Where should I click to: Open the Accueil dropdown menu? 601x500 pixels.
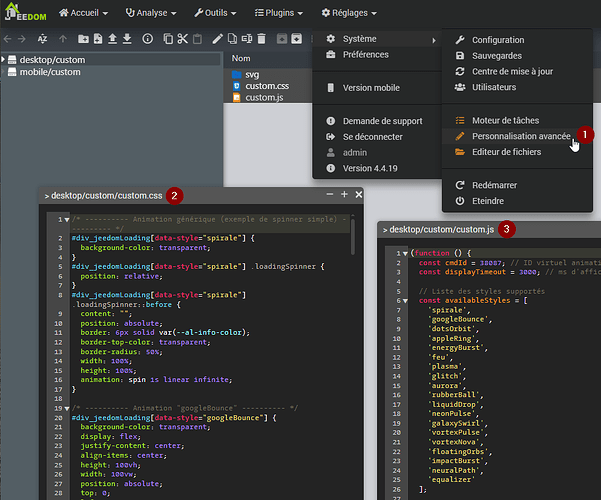click(x=83, y=13)
